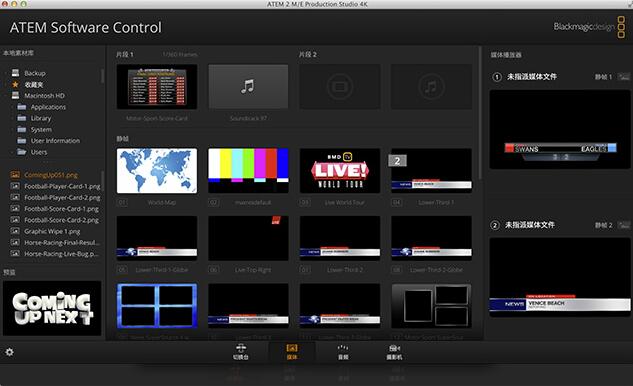Screen dimensions: 633x386
Task: Click the Blackmagicdesign logo
Action: [589, 27]
